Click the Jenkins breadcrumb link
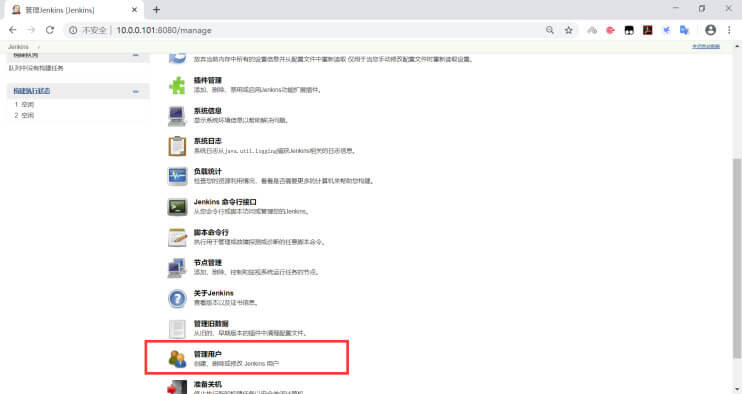This screenshot has height=394, width=742. click(x=18, y=47)
